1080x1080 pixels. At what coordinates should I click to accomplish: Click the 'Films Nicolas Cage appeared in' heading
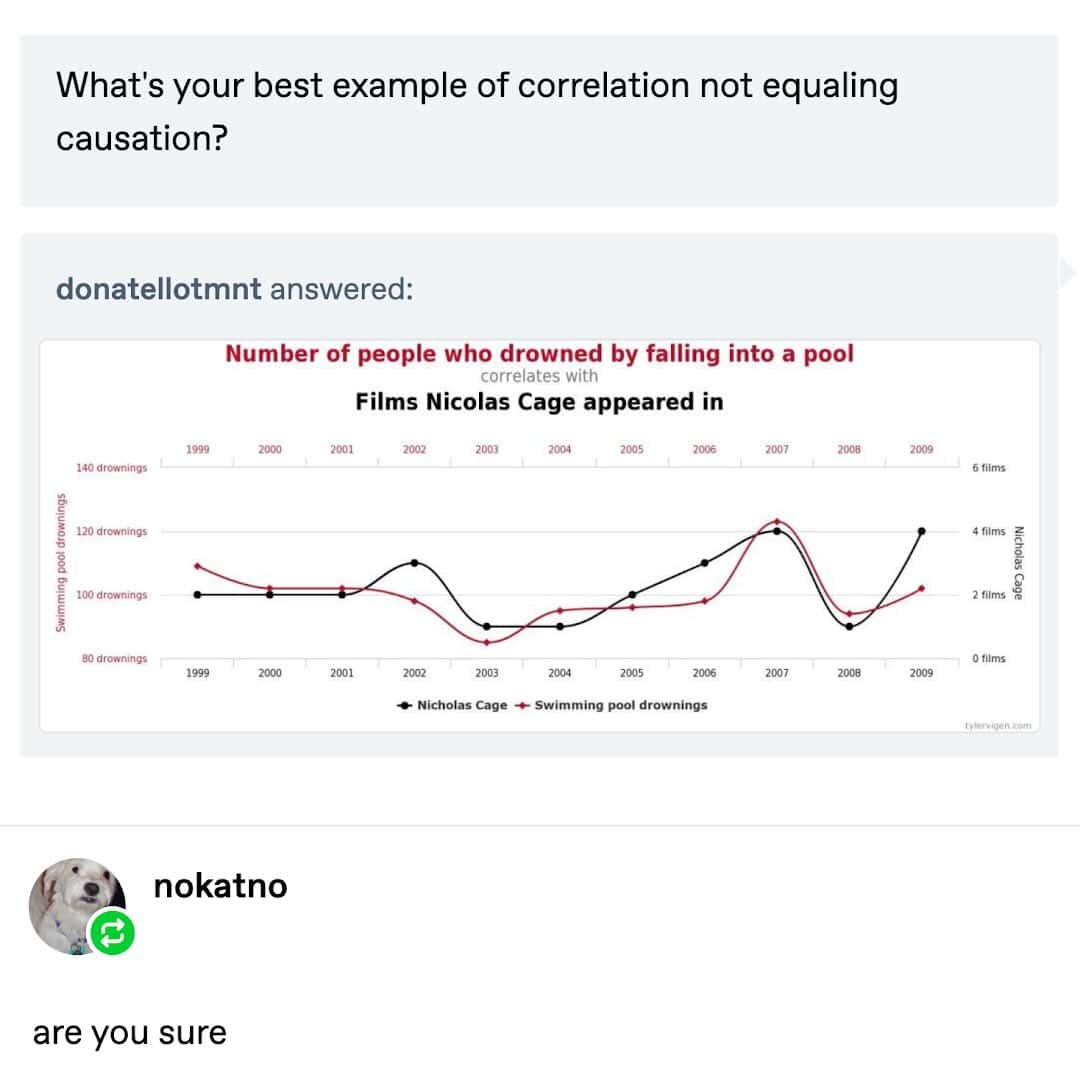click(539, 402)
